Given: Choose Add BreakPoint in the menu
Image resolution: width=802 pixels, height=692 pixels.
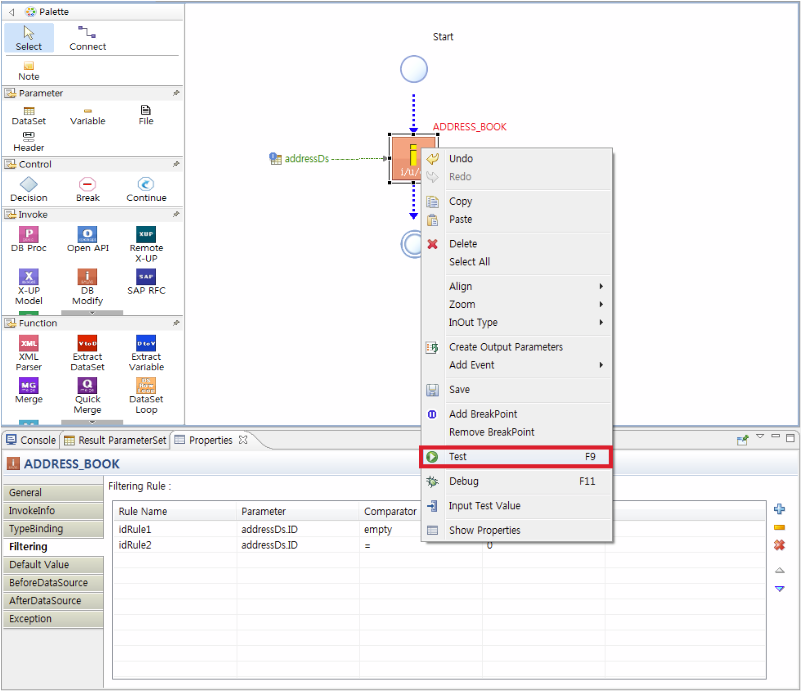Looking at the screenshot, I should point(516,414).
